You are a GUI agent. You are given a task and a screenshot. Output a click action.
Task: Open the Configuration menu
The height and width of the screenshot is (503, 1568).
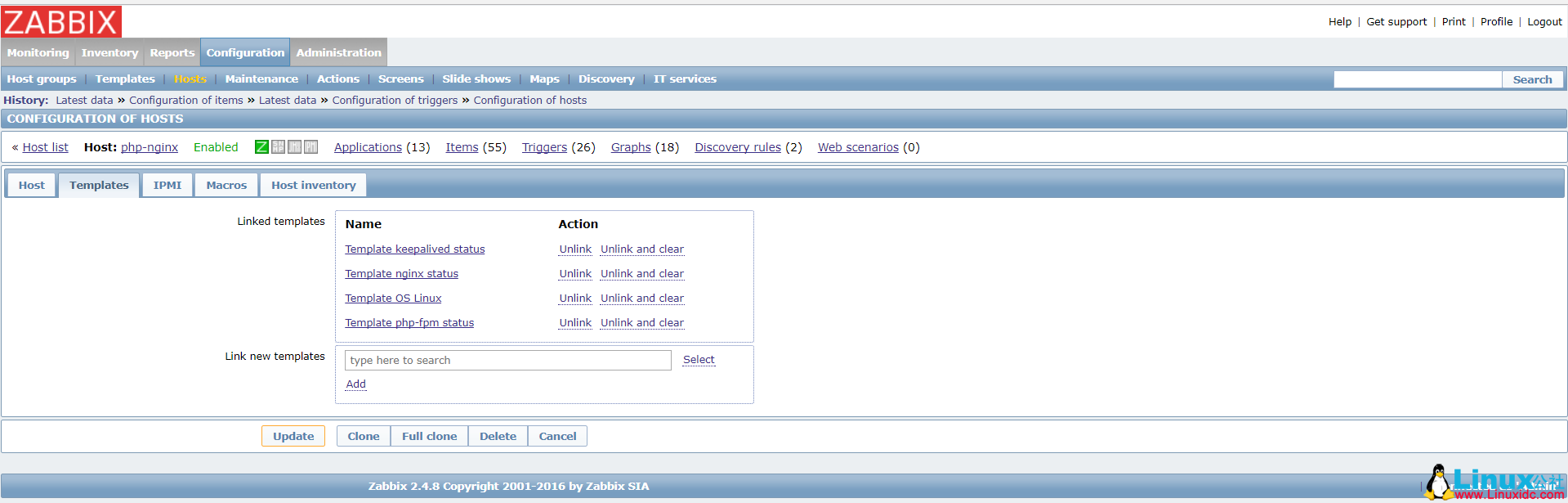coord(245,52)
